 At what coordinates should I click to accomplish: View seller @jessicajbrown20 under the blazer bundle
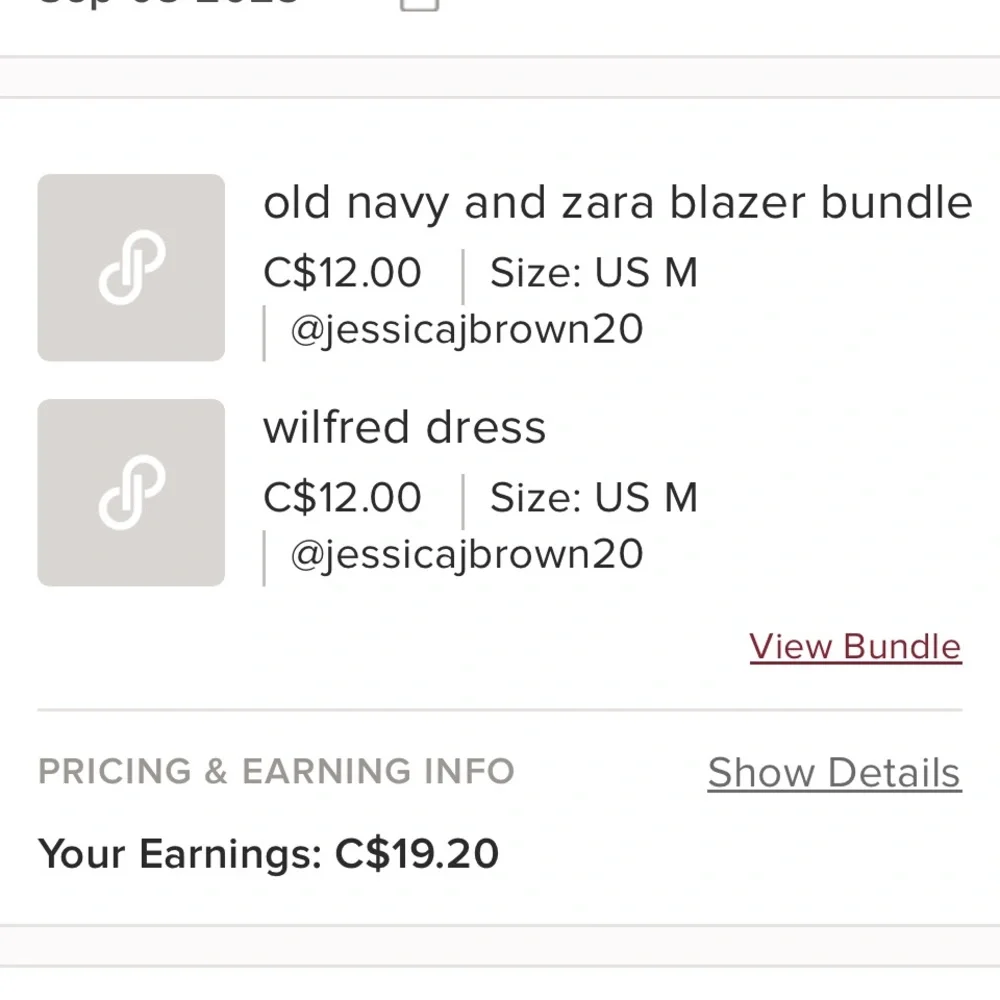tap(467, 330)
